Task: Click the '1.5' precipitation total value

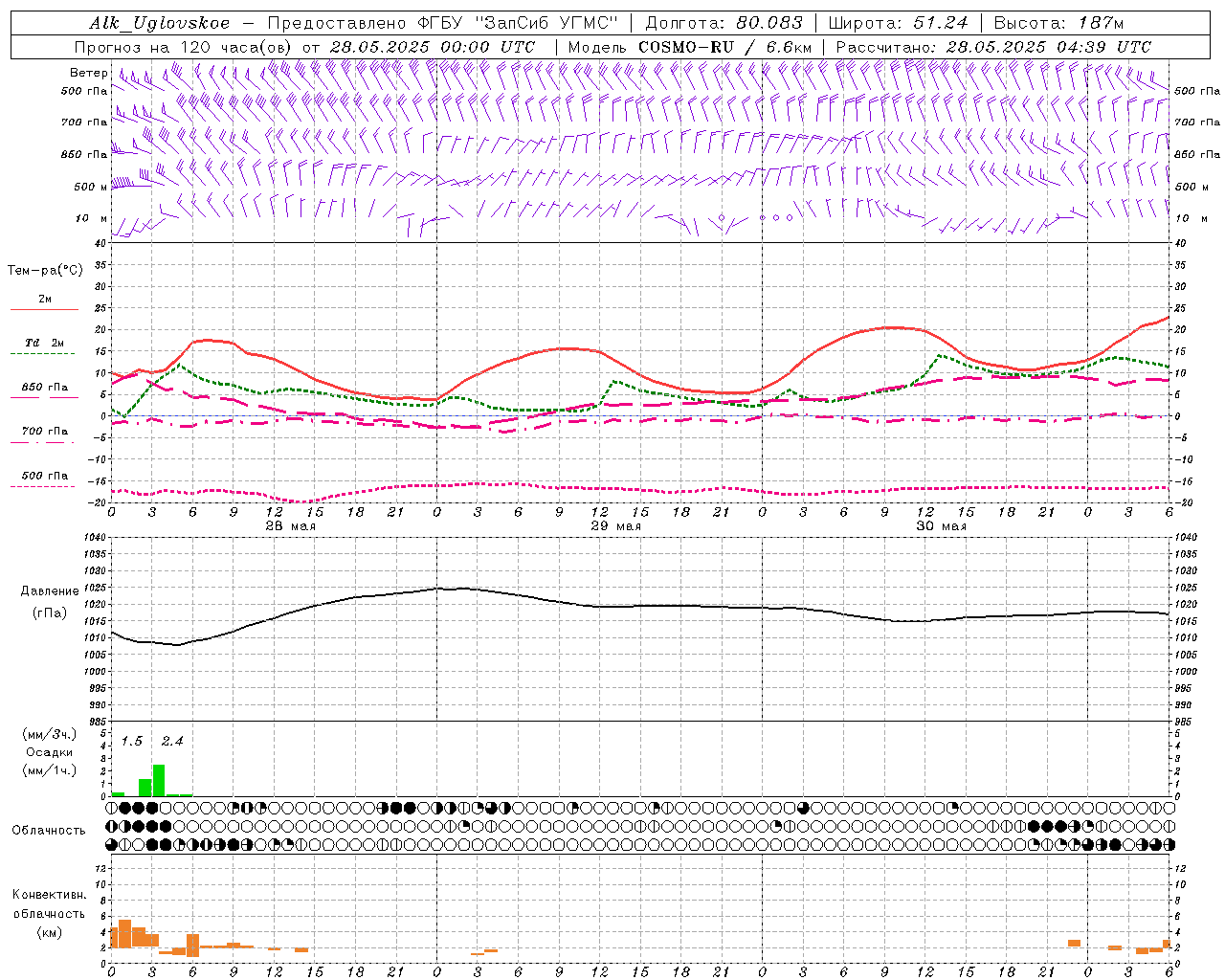Action: (131, 741)
